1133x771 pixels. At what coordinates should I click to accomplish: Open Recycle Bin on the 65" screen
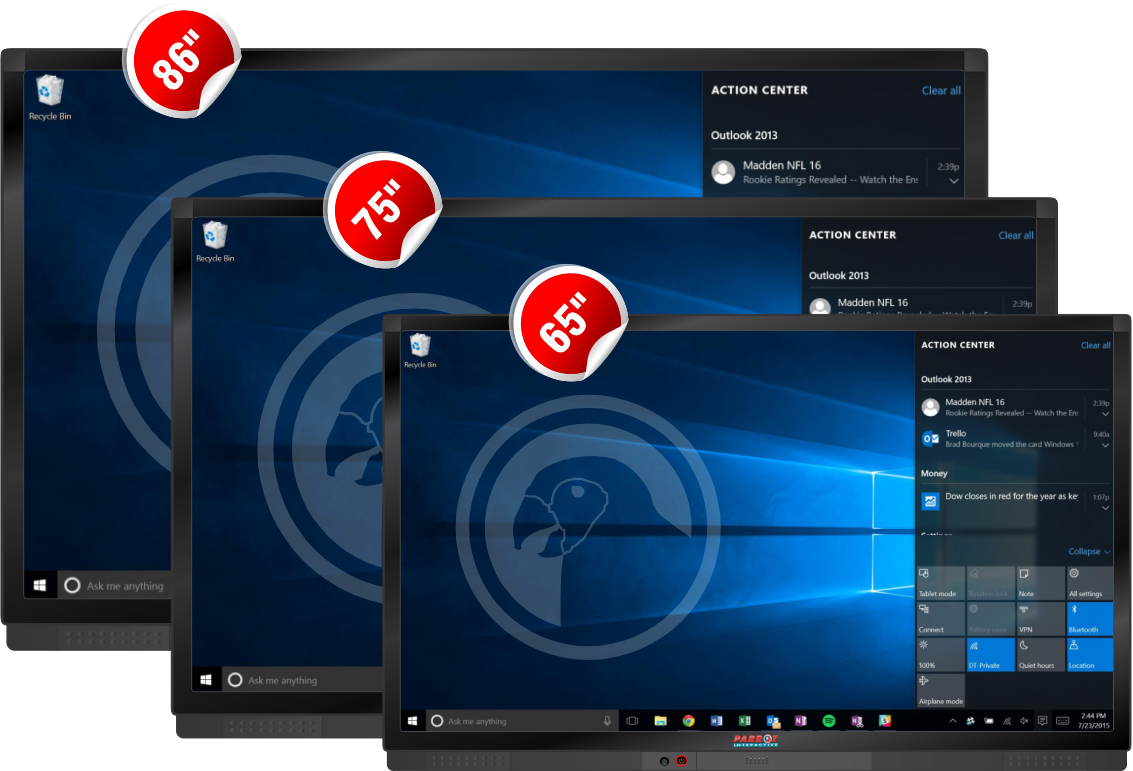pos(420,350)
